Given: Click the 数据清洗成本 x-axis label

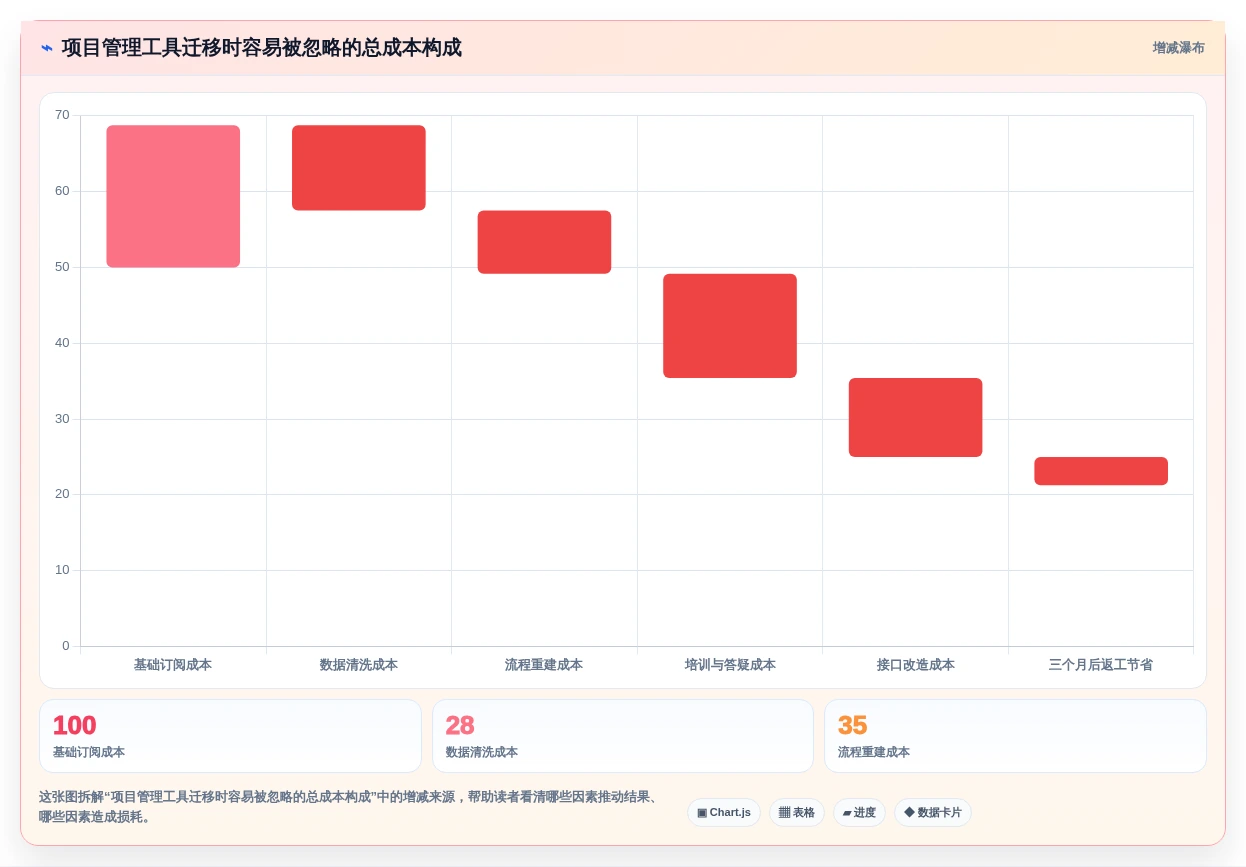Looking at the screenshot, I should pyautogui.click(x=359, y=664).
